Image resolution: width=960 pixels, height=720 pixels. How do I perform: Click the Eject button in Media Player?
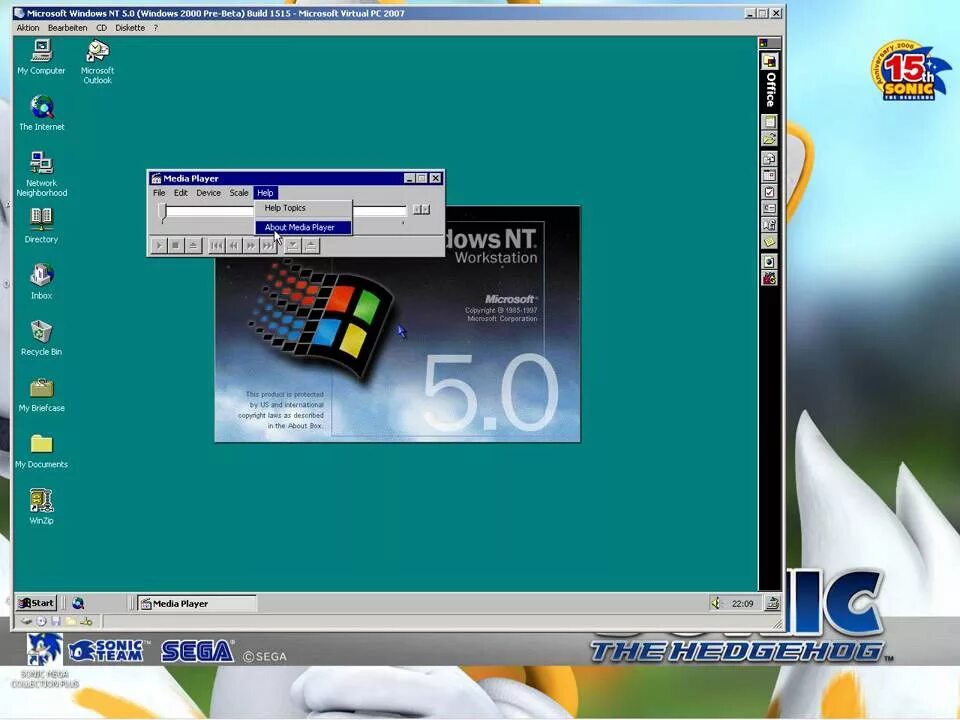click(193, 246)
